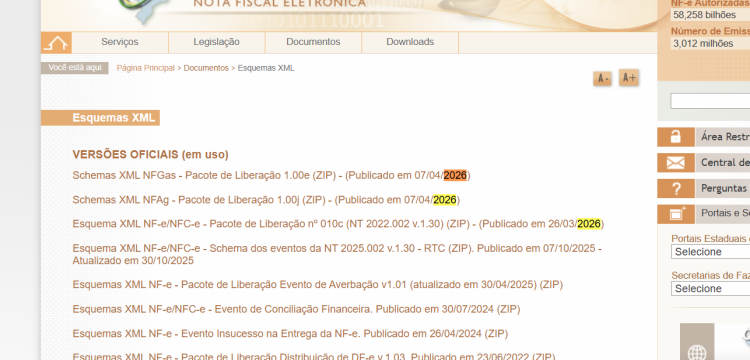The image size is (750, 360).
Task: Open the Downloads menu
Action: pyautogui.click(x=410, y=42)
